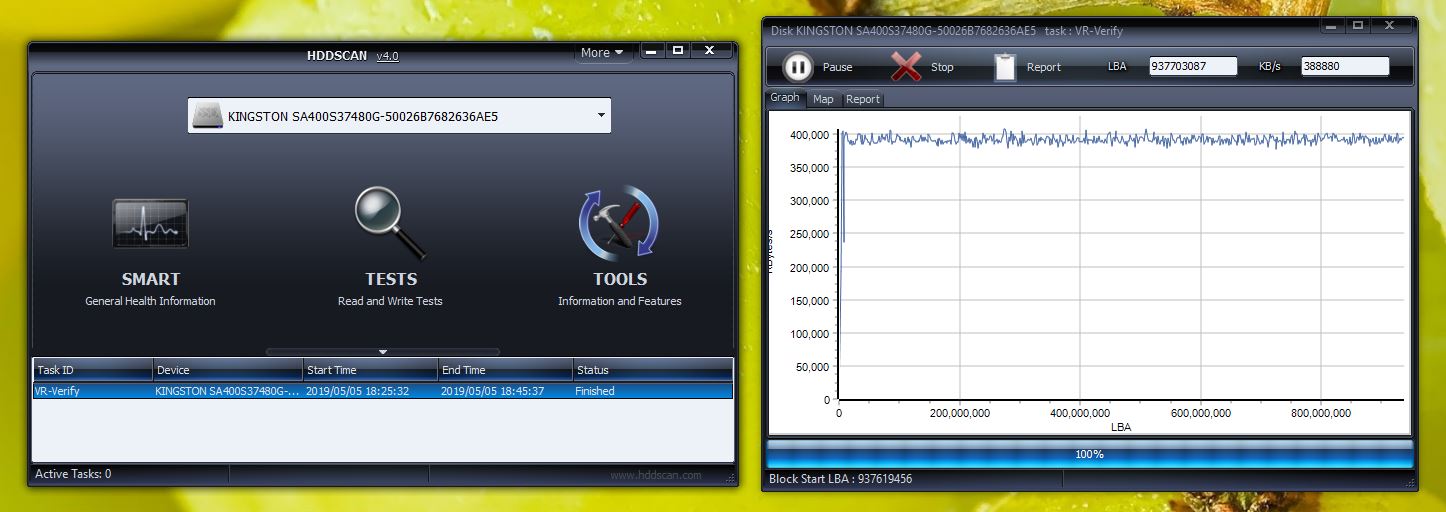Open the SMART health monitor icon
1446x512 pixels.
150,223
